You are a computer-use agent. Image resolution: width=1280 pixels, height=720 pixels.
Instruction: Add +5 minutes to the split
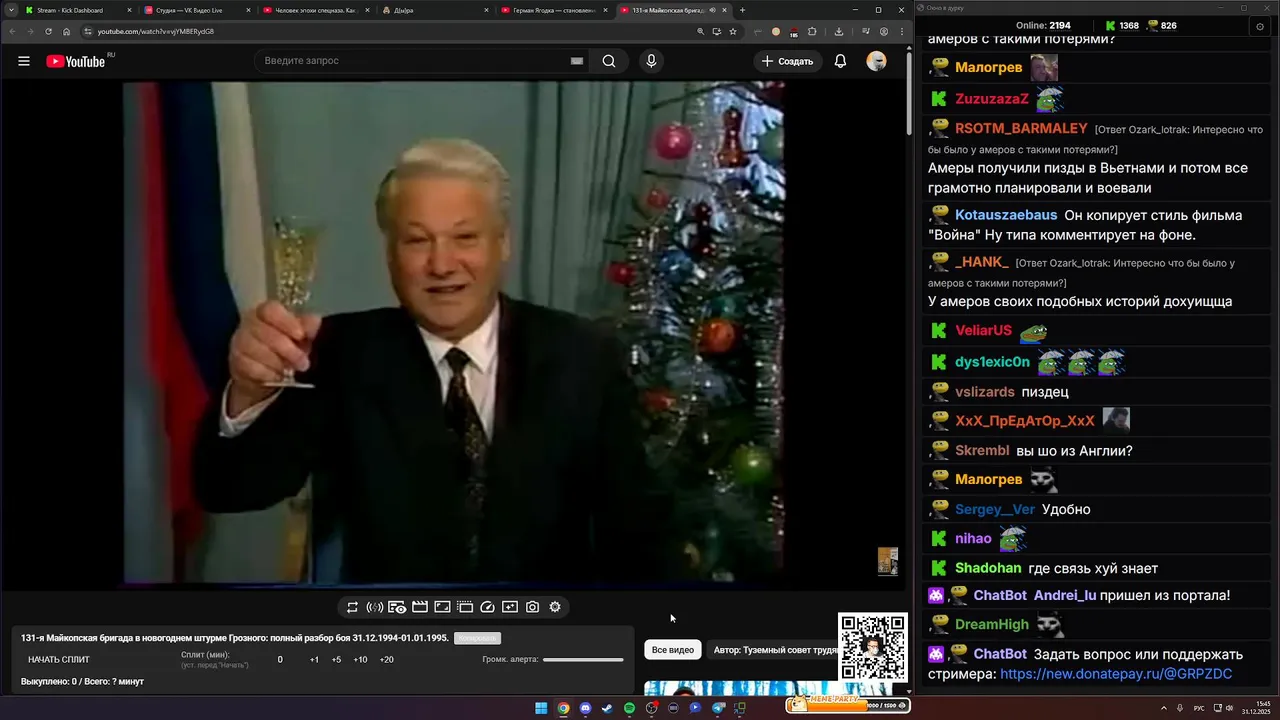tap(336, 660)
